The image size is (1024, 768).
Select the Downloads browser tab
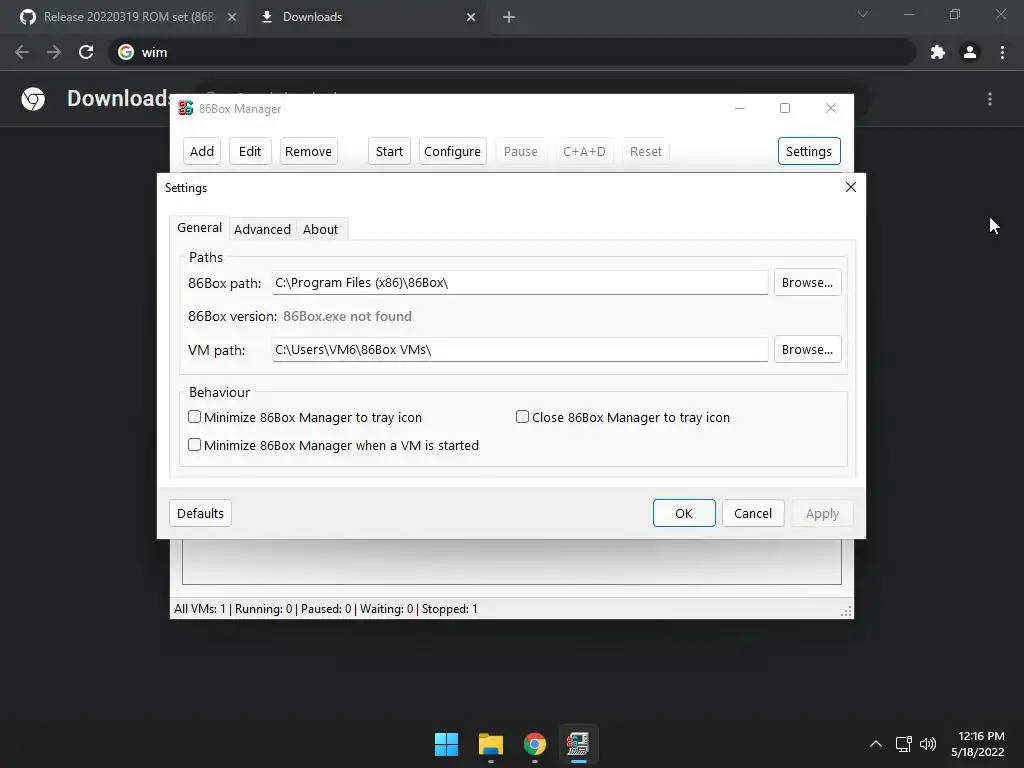pos(366,17)
